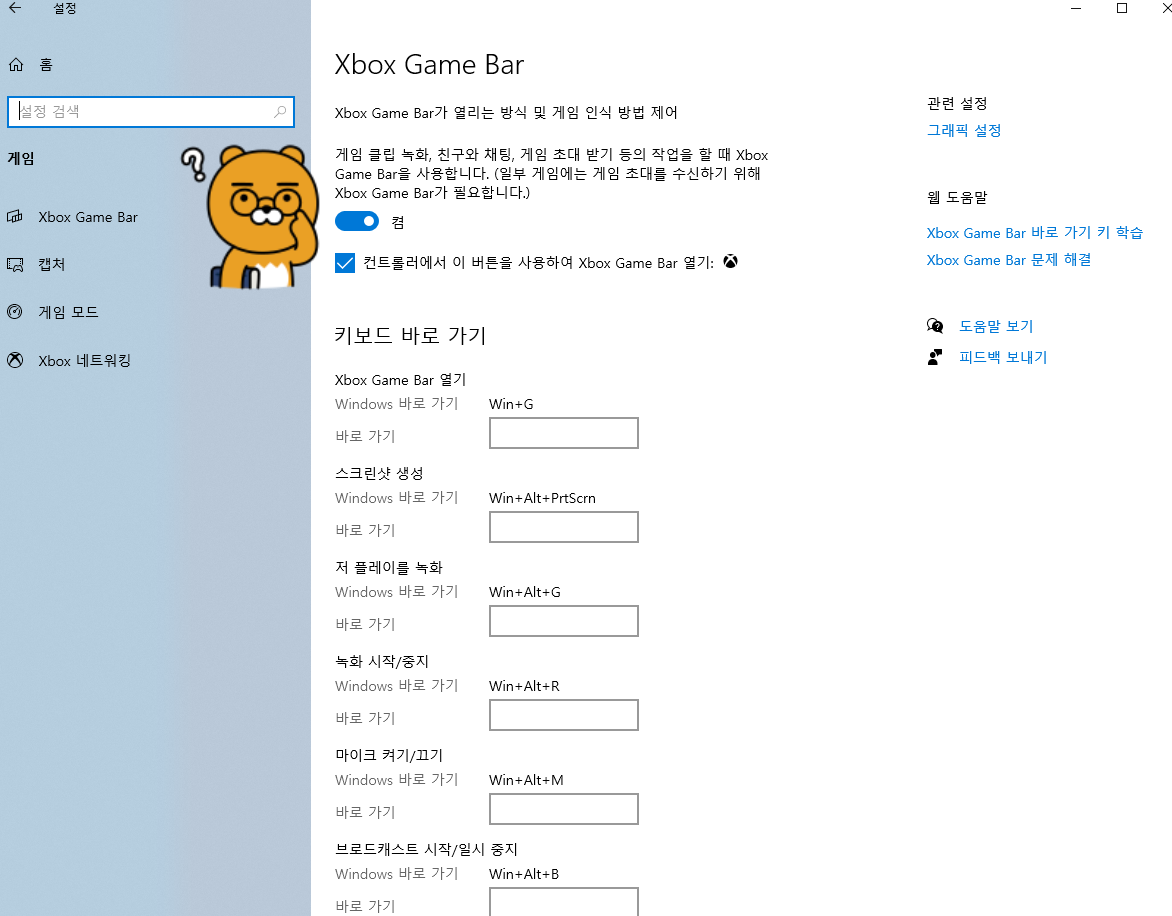The height and width of the screenshot is (916, 1172).
Task: Select the Xbox 네트워킹 icon
Action: tap(15, 360)
